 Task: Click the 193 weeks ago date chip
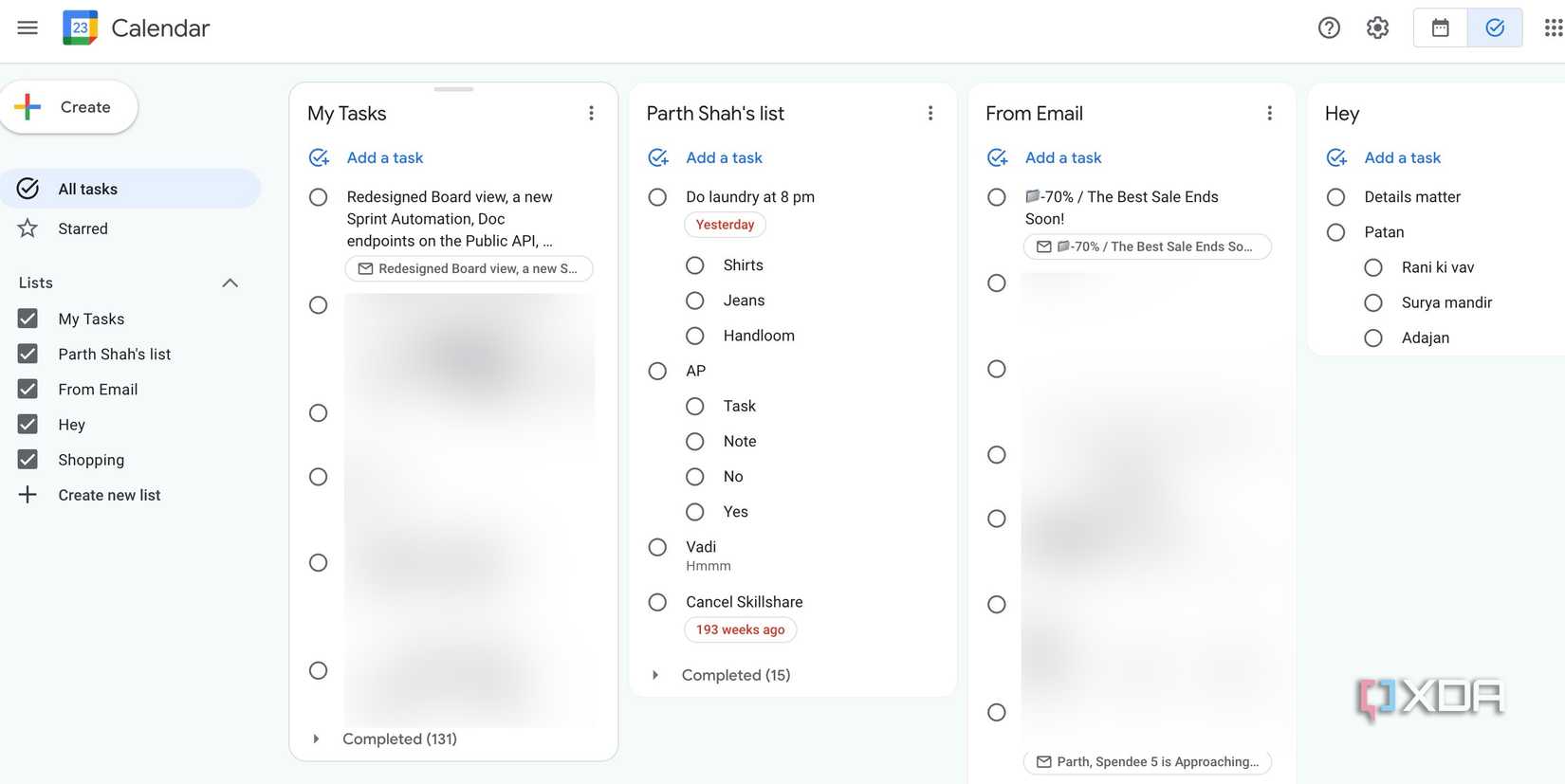tap(741, 629)
